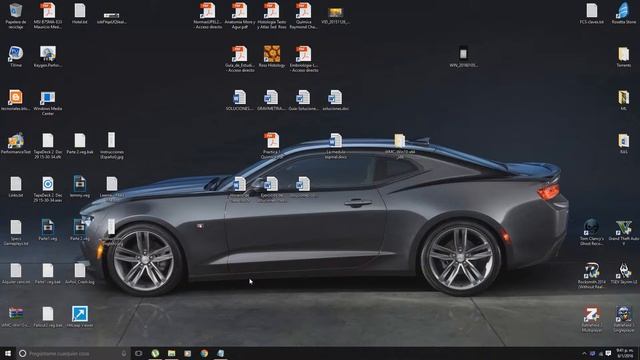Image resolution: width=640 pixels, height=360 pixels.
Task: Open the Action Center notifications
Action: click(608, 353)
